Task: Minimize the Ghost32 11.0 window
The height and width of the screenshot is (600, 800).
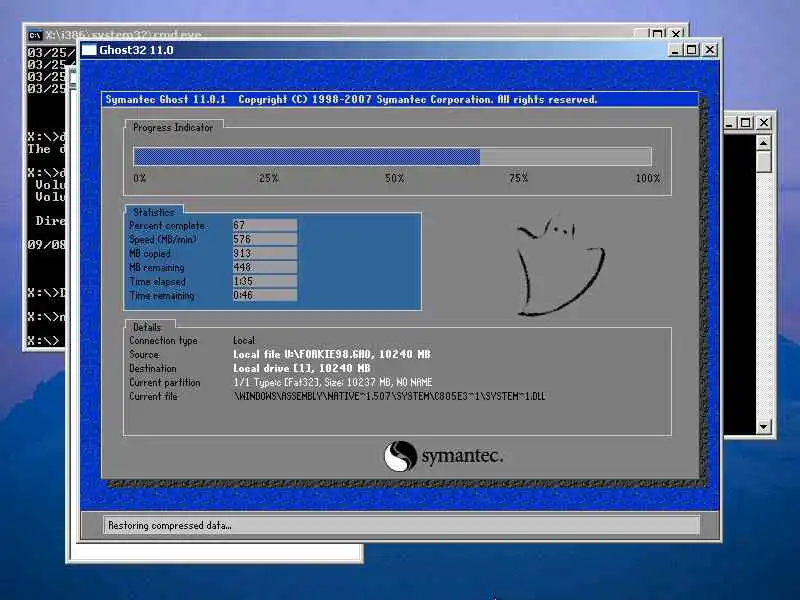Action: tap(675, 50)
